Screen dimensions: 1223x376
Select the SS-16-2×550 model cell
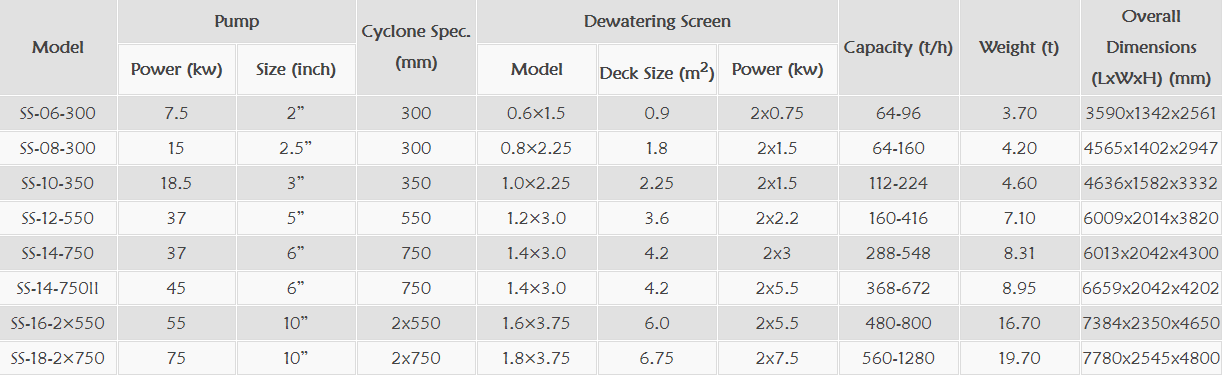(58, 323)
